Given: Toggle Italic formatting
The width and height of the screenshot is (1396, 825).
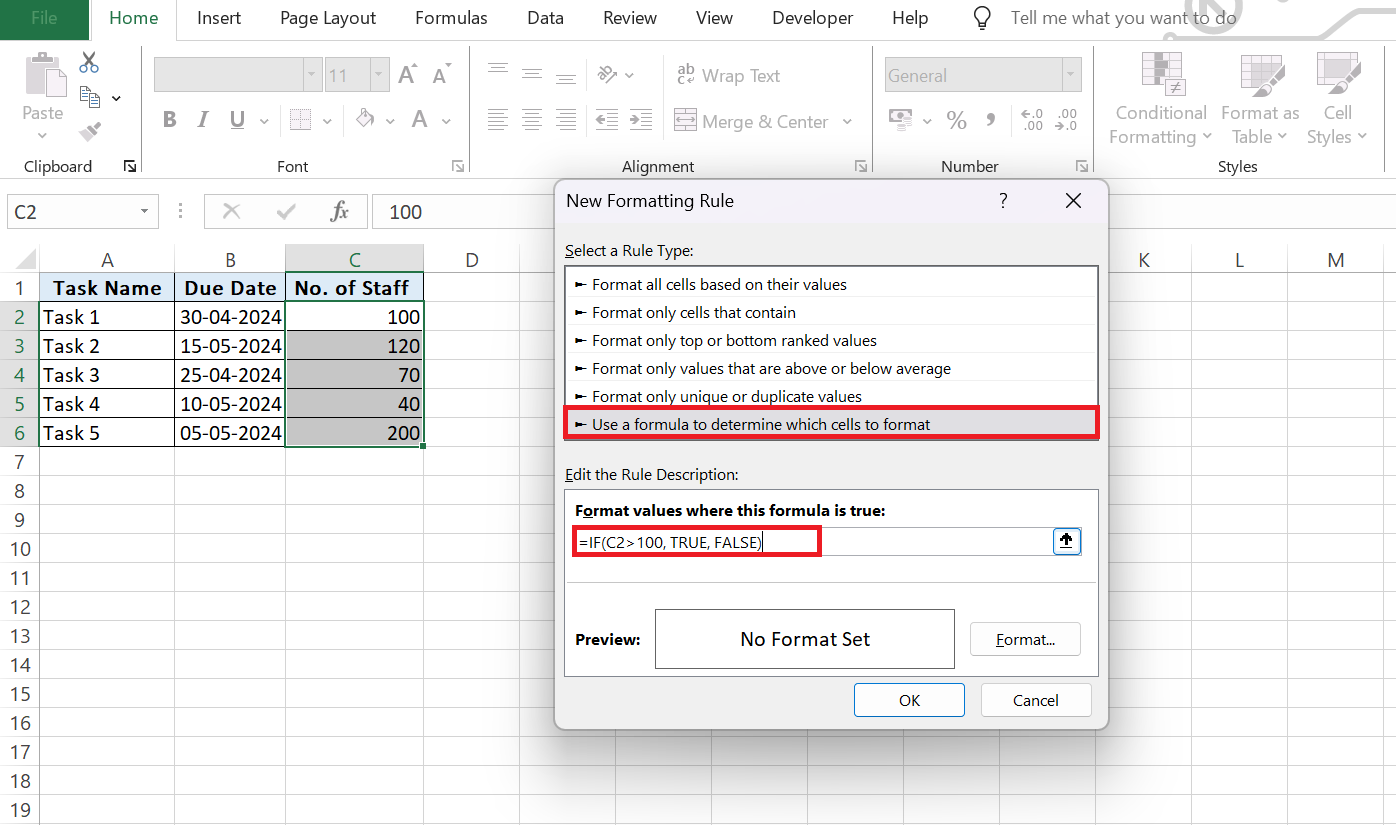Looking at the screenshot, I should 204,120.
